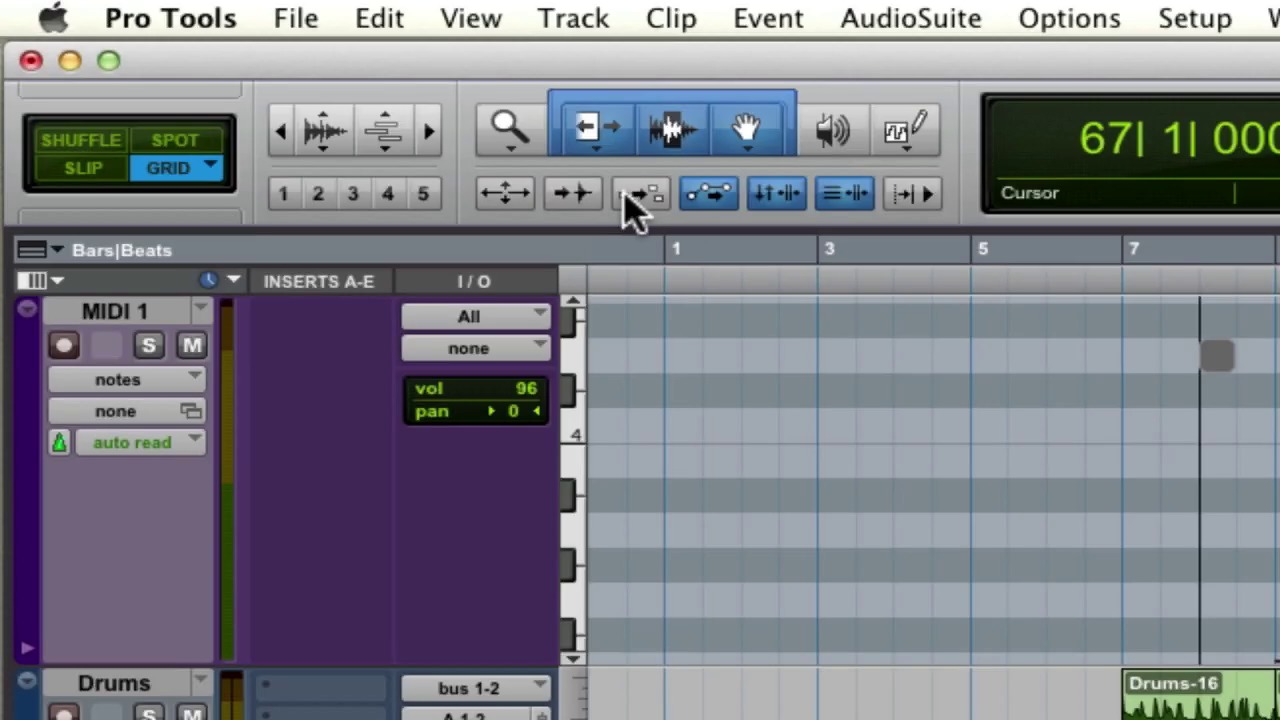Screen dimensions: 1280x720
Task: Open the Pro Tools application menu
Action: coord(171,18)
